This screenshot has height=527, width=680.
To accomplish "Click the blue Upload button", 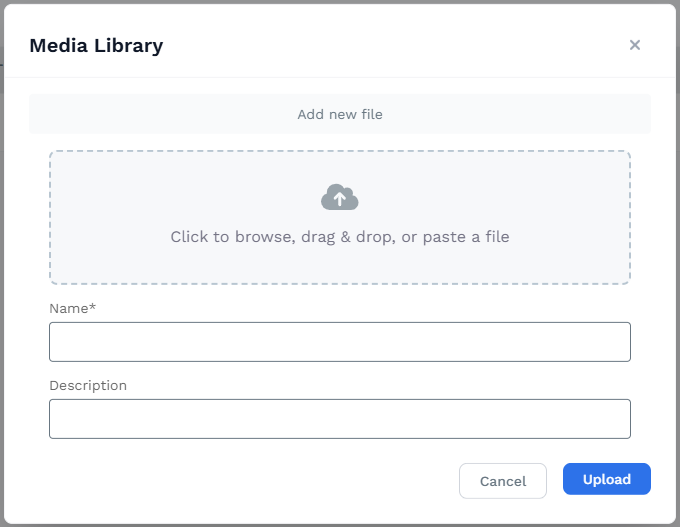I will pos(607,479).
